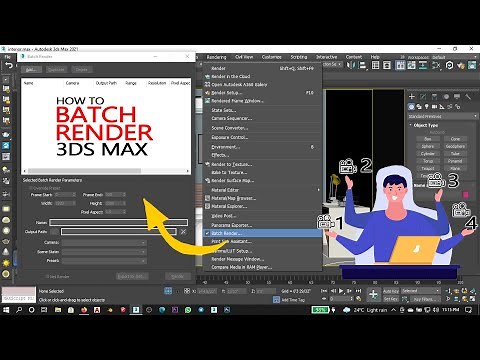Screen dimensions: 480x360
Task: Open the Customize menu
Action: pos(272,57)
